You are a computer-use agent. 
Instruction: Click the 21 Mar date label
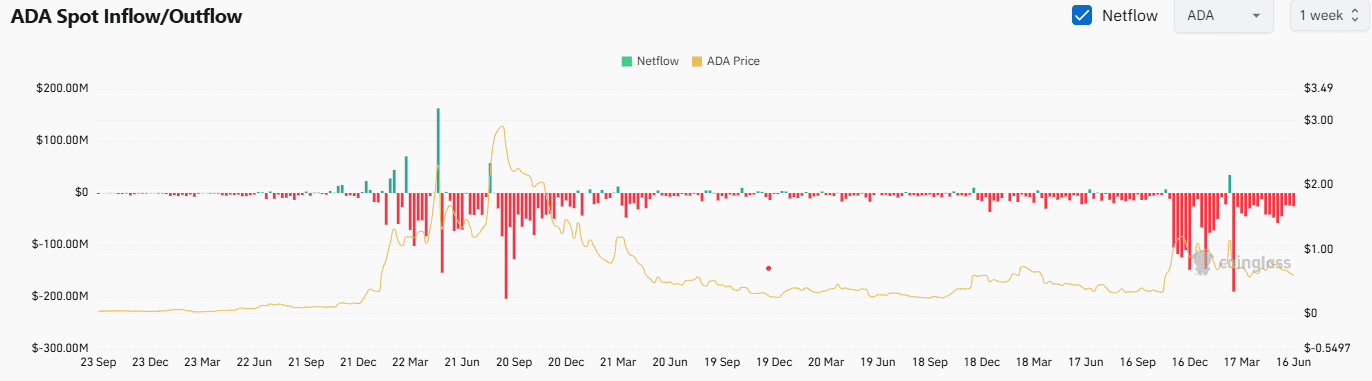[618, 363]
